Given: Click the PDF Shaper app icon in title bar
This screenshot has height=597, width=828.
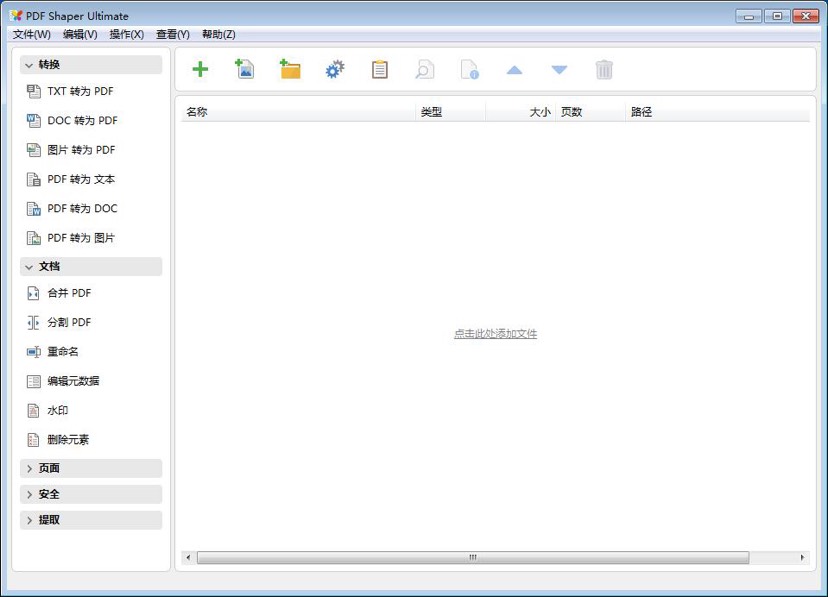Looking at the screenshot, I should 16,16.
